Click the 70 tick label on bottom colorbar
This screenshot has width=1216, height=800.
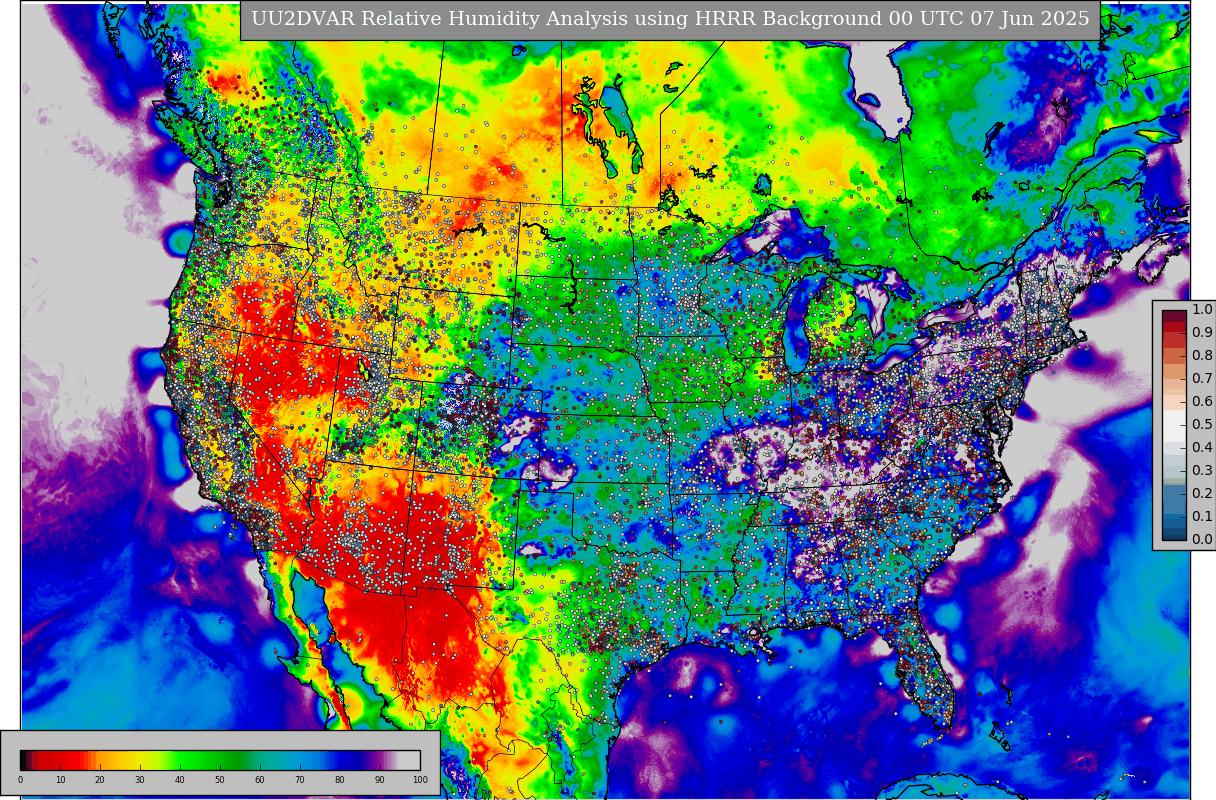pos(300,780)
